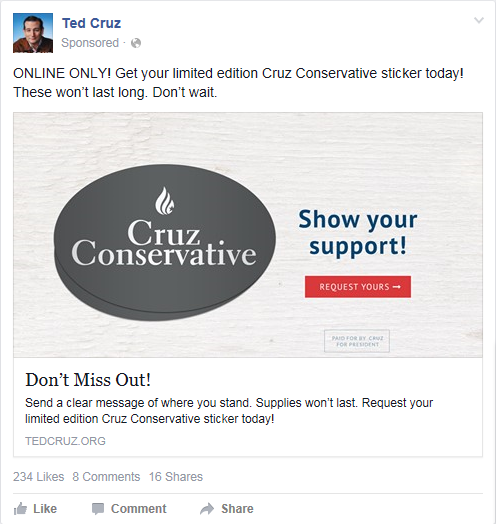Click the globe public audience icon
496x524 pixels.
136,43
